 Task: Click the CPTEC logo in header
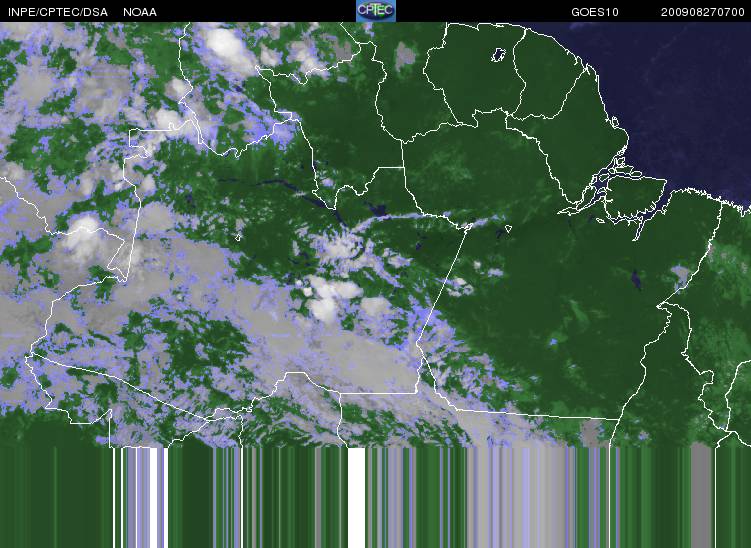coord(376,11)
